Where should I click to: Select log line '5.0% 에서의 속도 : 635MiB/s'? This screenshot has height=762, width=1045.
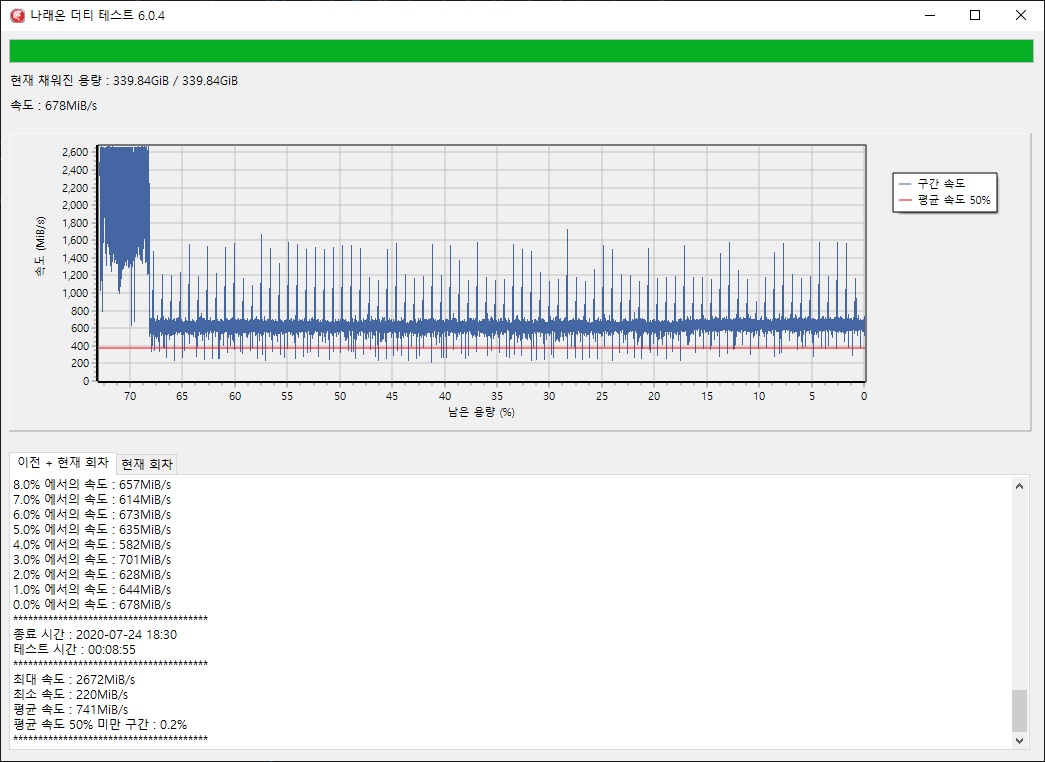92,529
